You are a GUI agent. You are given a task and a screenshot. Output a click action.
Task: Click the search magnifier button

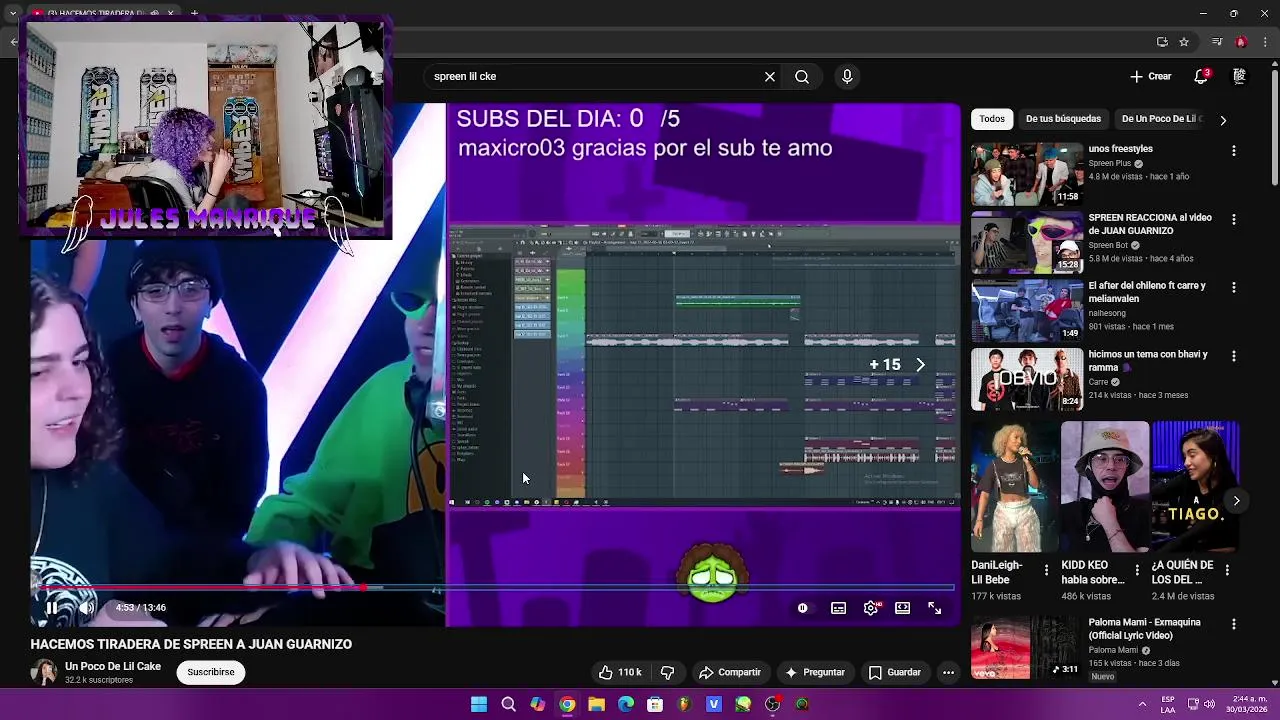pos(802,76)
